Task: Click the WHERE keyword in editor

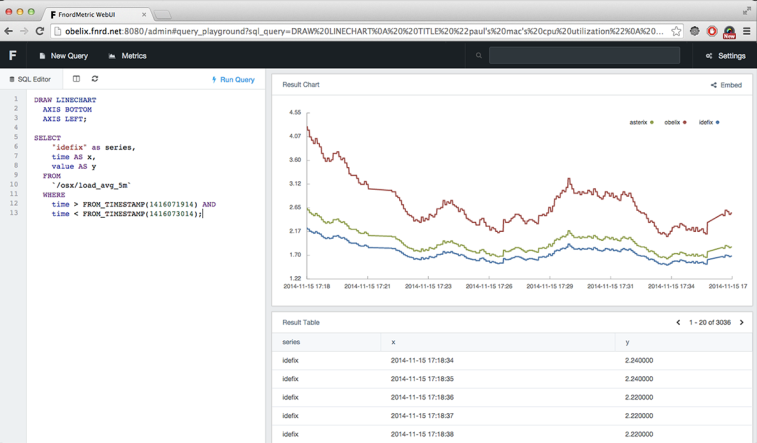Action: point(54,195)
